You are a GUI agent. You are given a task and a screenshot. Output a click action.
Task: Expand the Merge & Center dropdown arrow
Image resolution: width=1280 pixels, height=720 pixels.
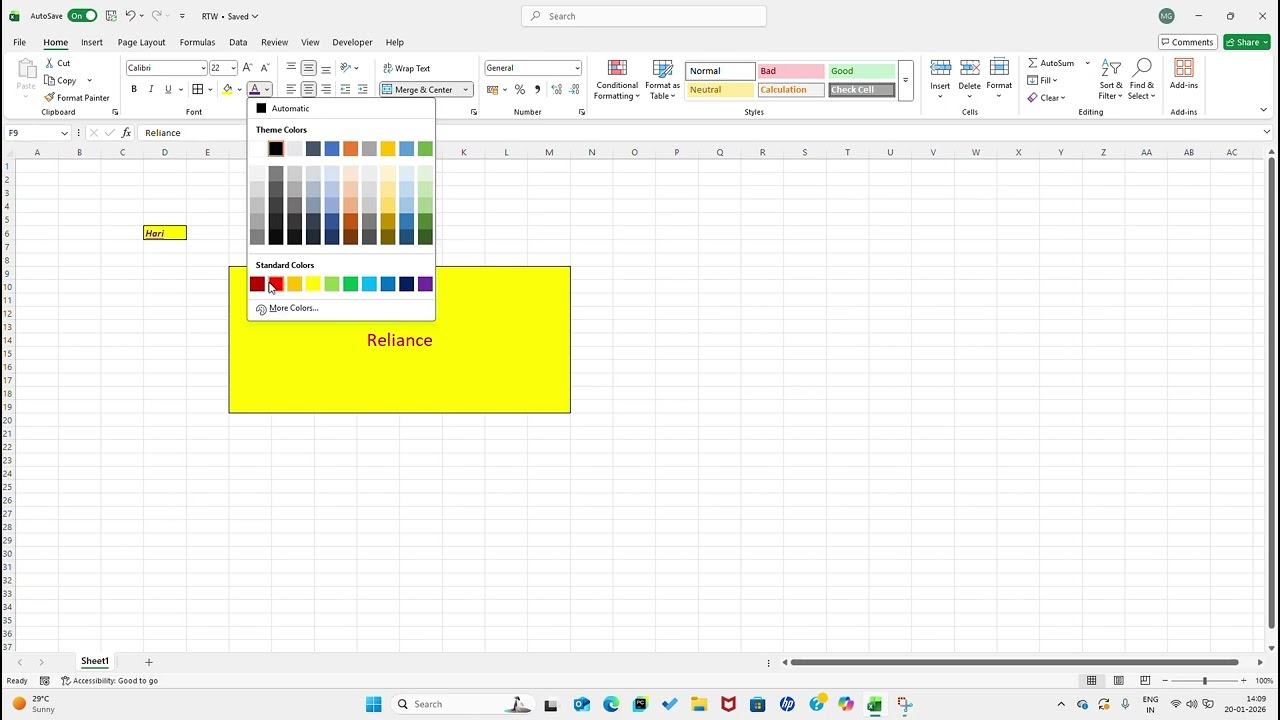pos(465,90)
